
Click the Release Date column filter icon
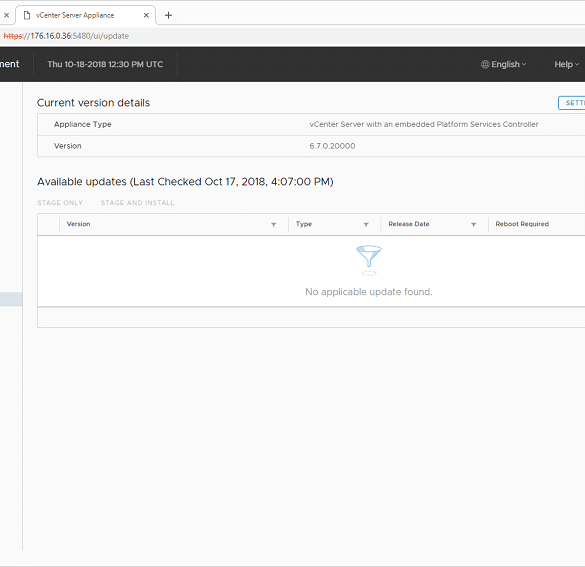click(x=473, y=225)
